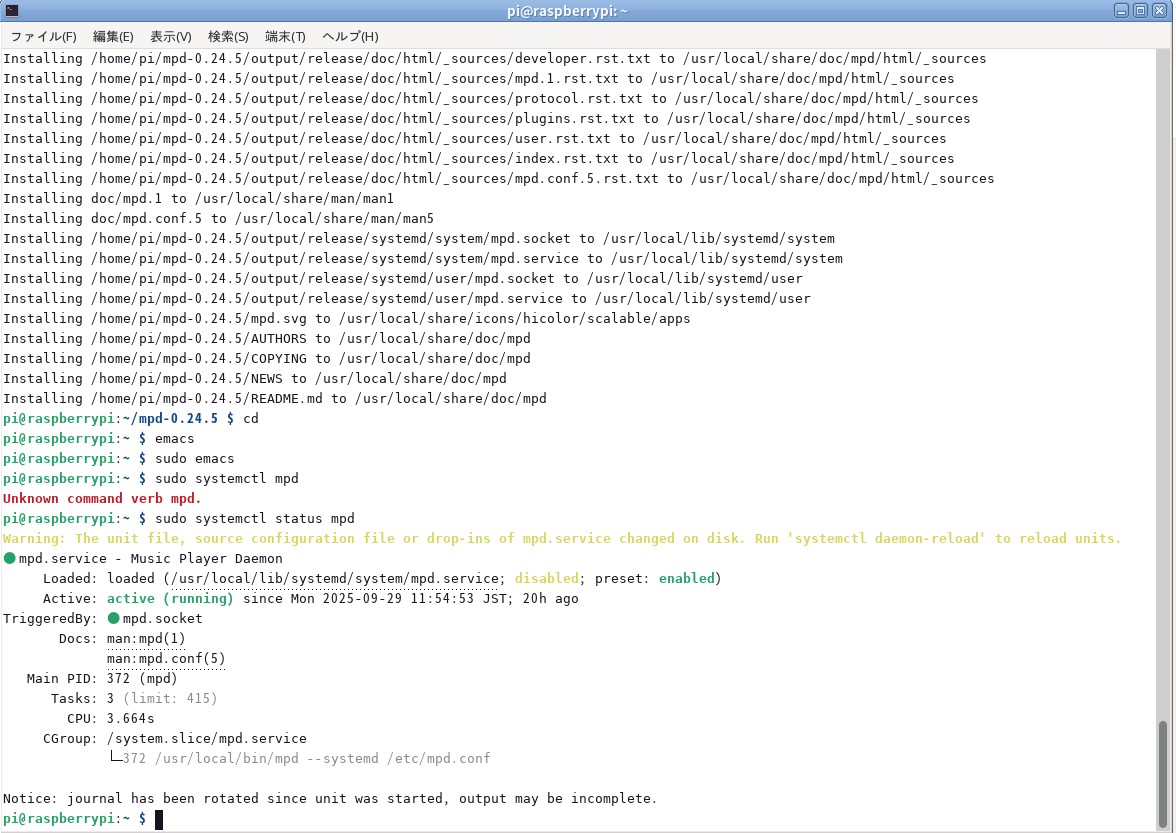Minimize the terminal window

1122,11
